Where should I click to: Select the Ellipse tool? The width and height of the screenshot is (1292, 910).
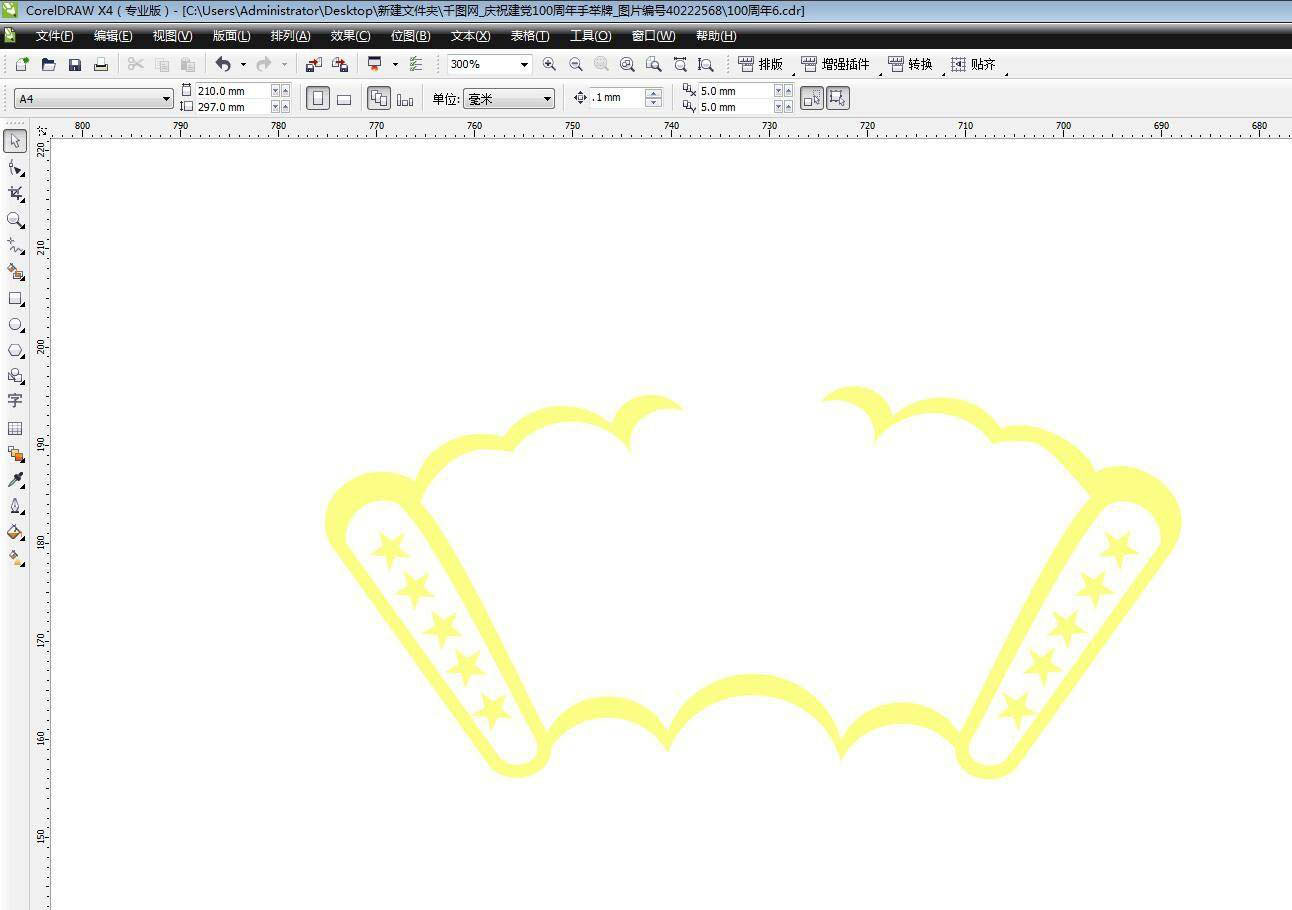click(15, 325)
